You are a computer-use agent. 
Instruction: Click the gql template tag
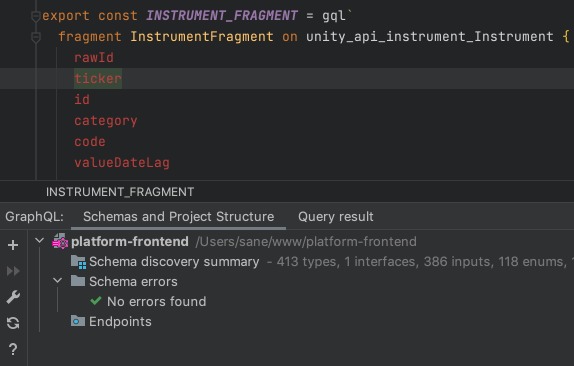334,16
